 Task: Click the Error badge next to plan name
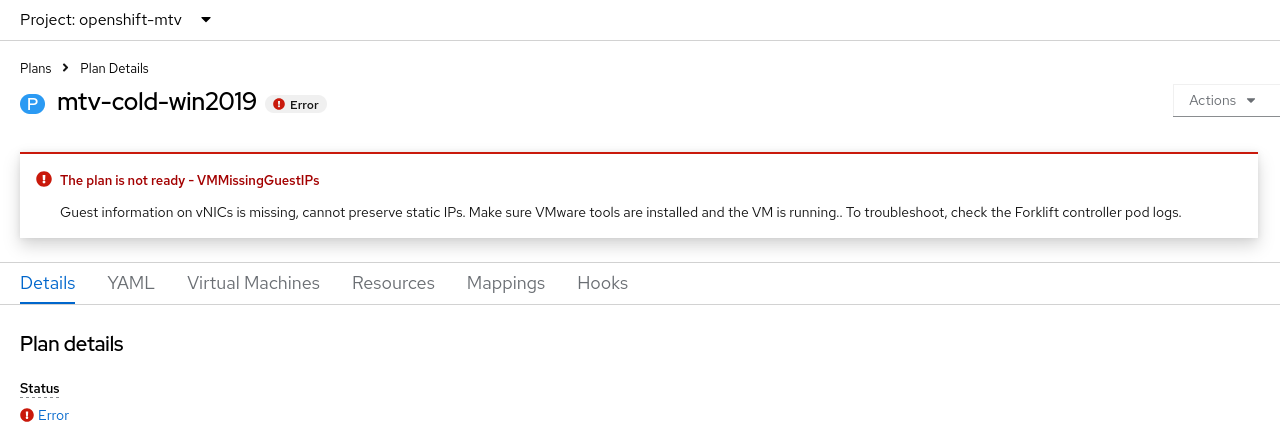coord(297,104)
